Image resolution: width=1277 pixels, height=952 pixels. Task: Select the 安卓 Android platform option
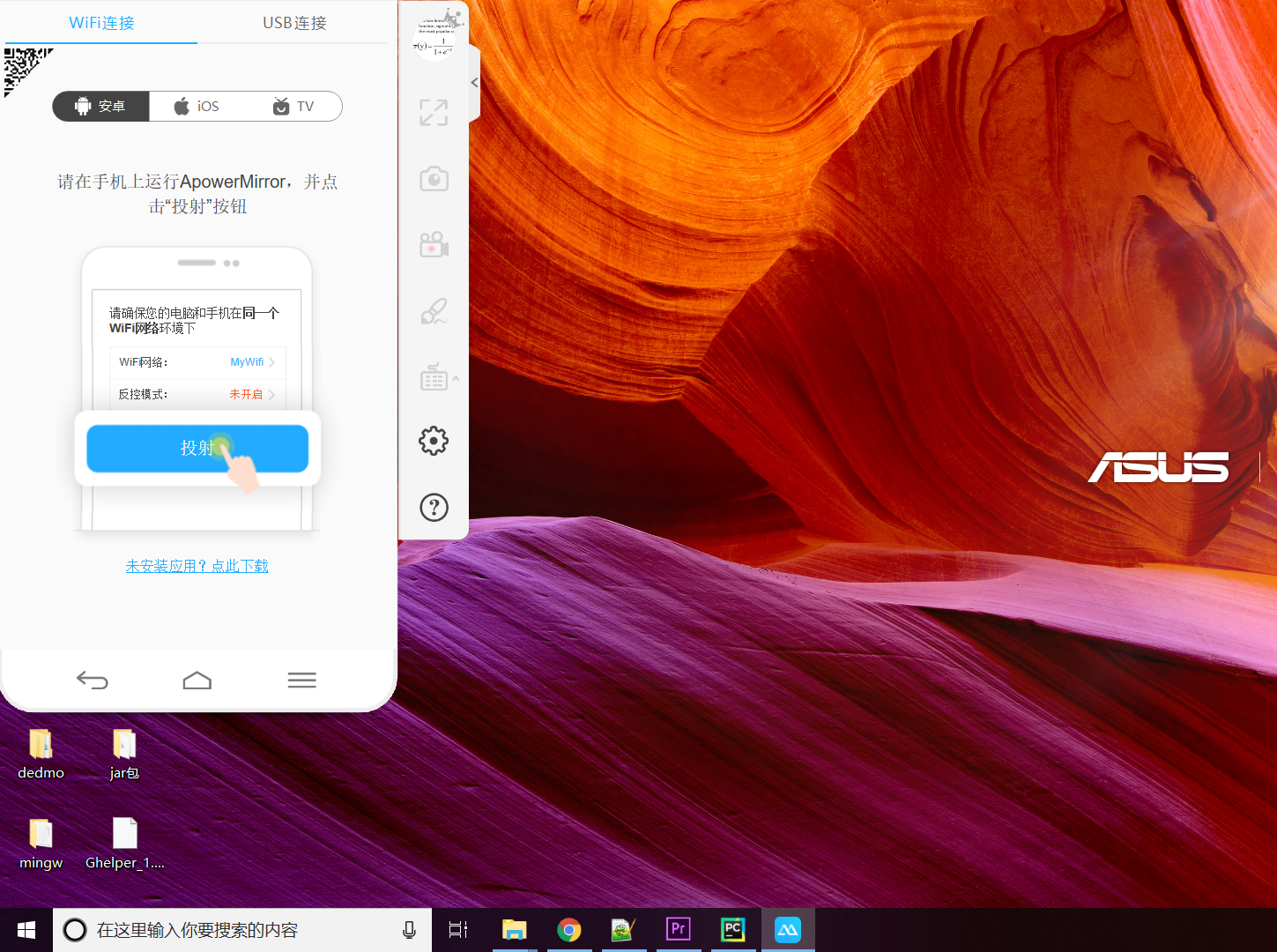coord(100,106)
